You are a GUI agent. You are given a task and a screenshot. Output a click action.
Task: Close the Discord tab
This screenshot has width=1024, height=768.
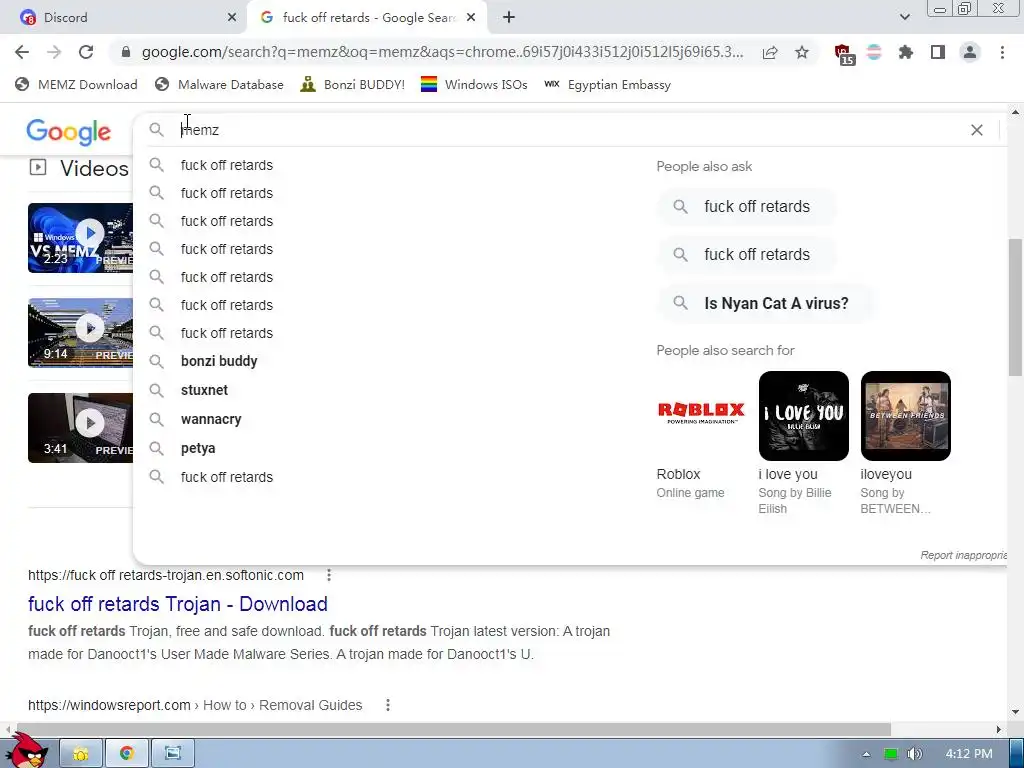coord(232,18)
